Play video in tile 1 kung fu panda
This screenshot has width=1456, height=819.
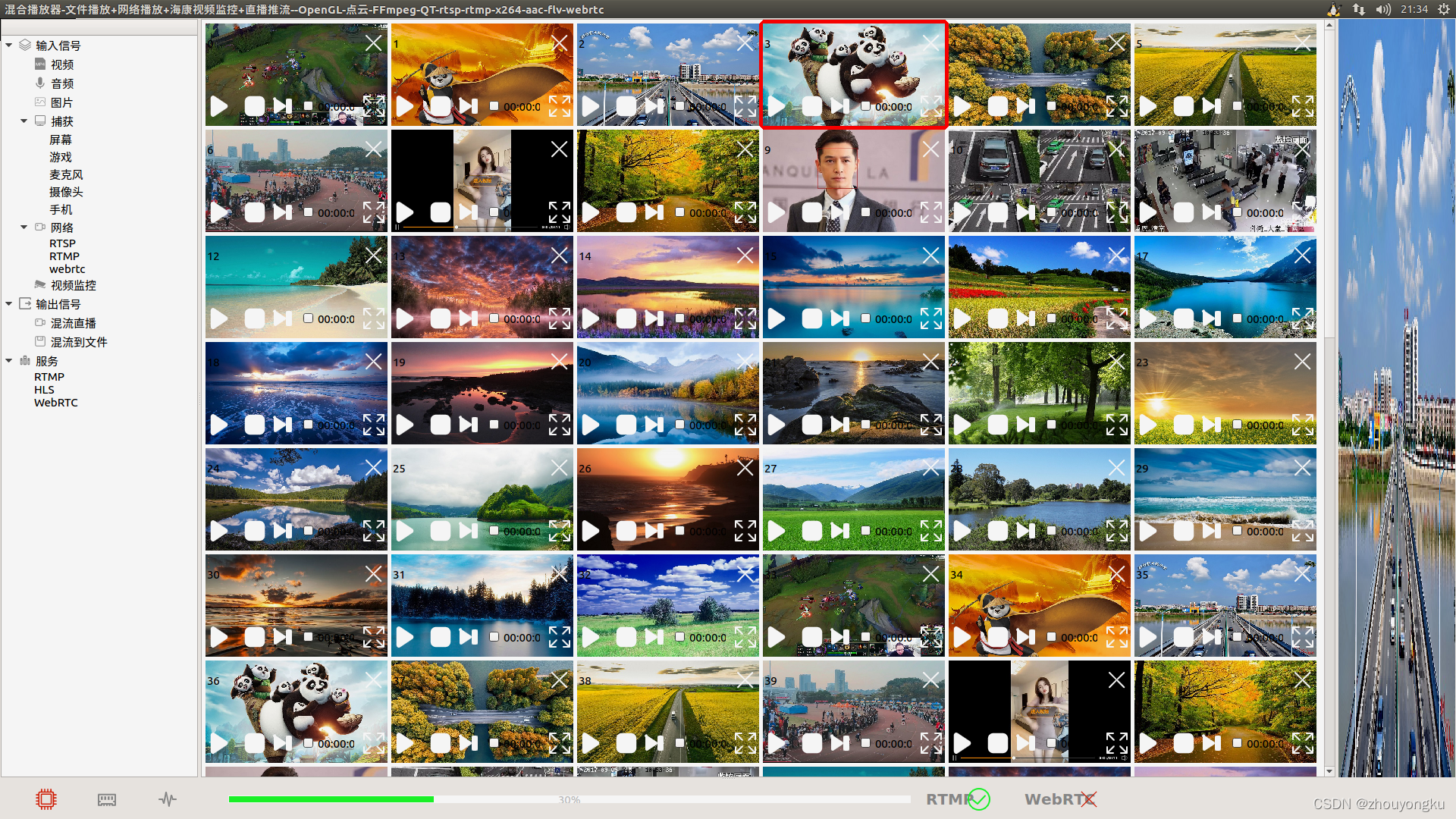405,106
